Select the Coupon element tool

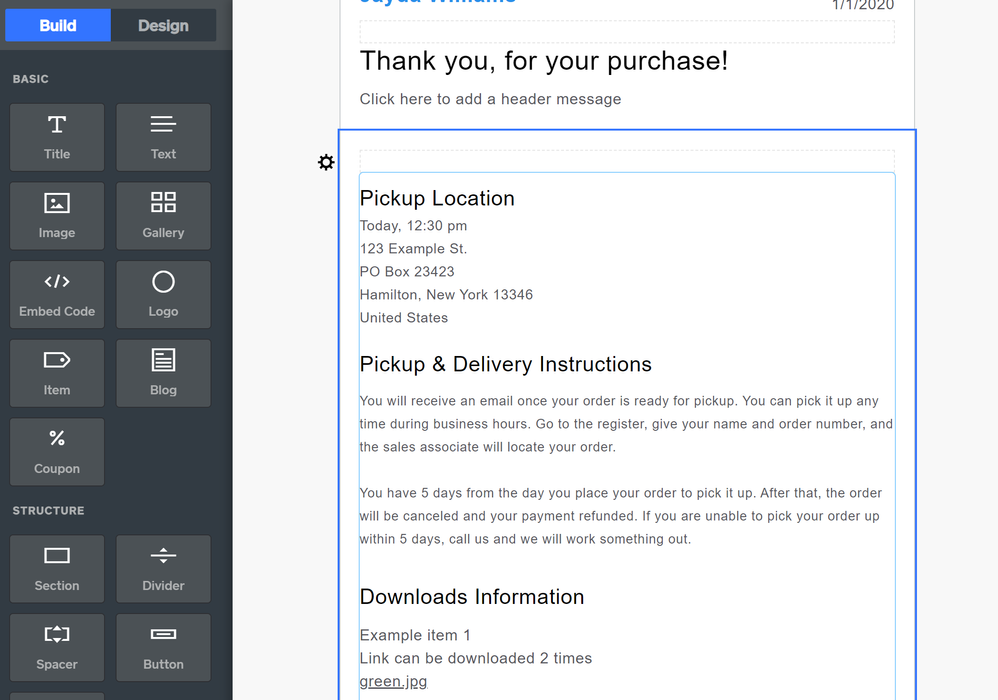click(x=57, y=452)
